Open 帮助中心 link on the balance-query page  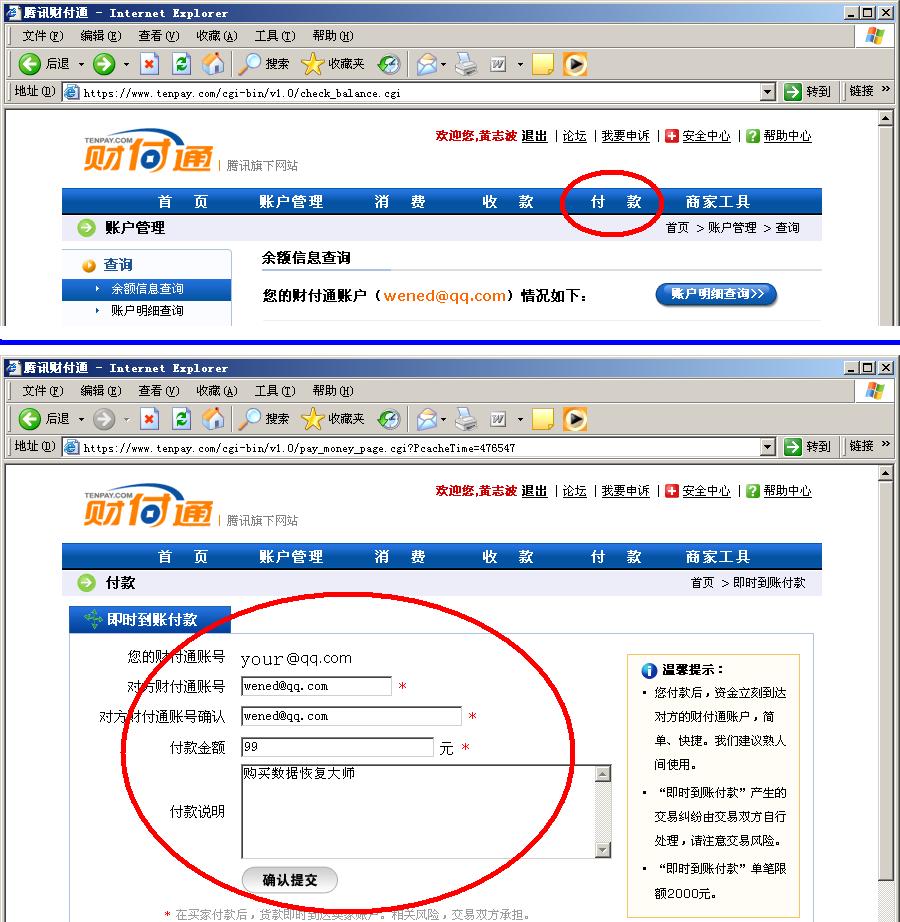coord(787,136)
